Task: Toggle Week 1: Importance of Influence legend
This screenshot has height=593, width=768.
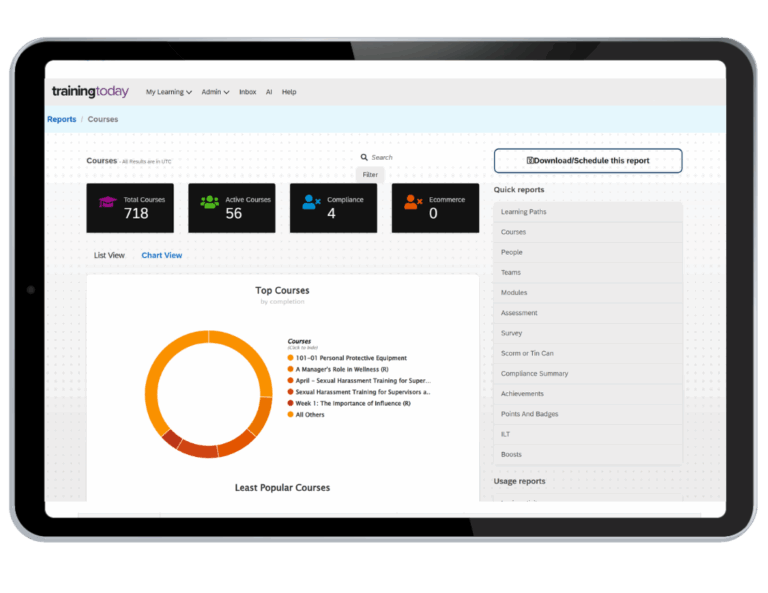Action: click(349, 403)
